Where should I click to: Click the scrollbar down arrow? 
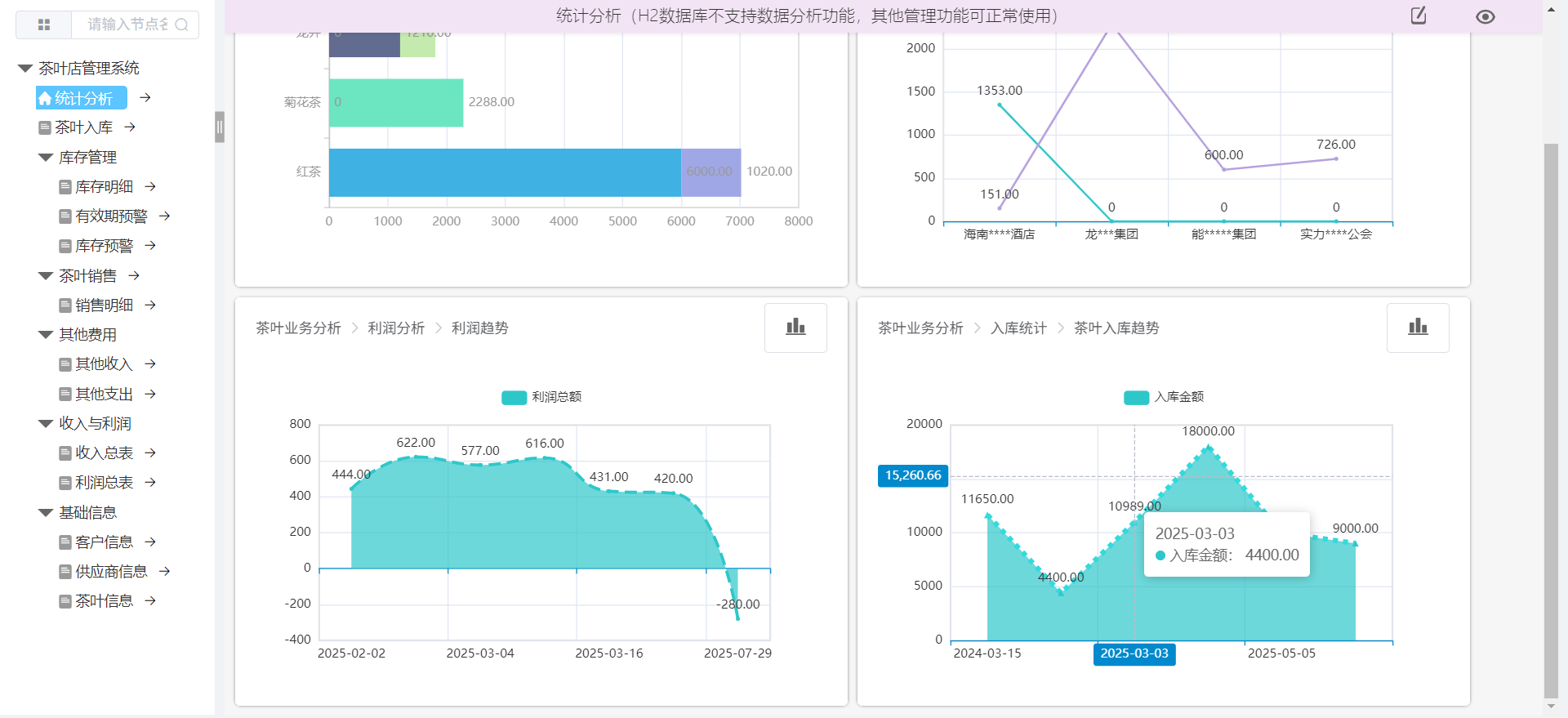[1551, 707]
